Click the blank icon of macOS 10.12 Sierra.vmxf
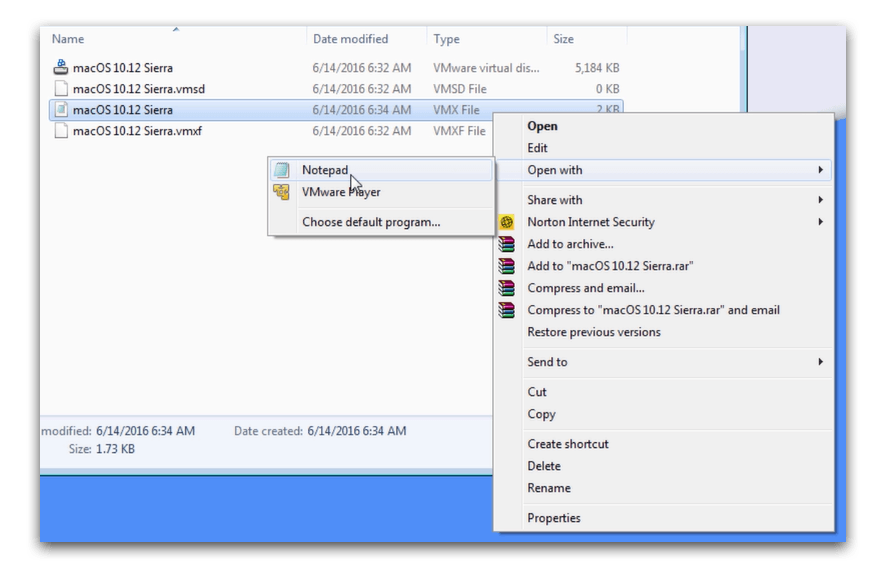This screenshot has width=887, height=568. (61, 131)
